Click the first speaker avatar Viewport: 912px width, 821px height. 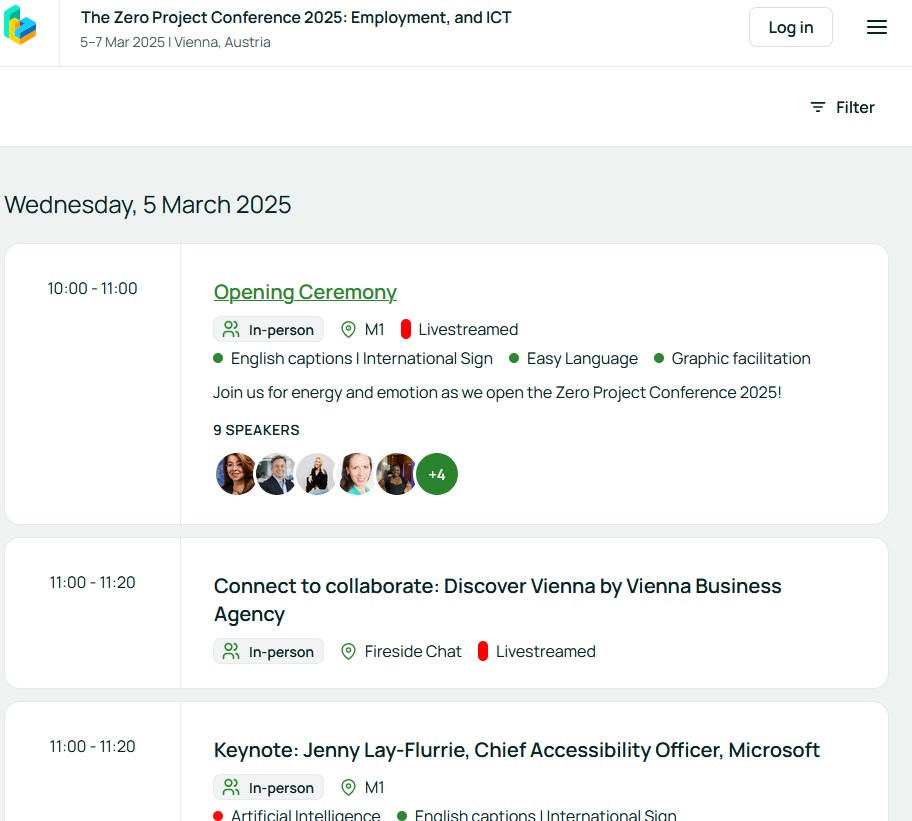point(236,474)
